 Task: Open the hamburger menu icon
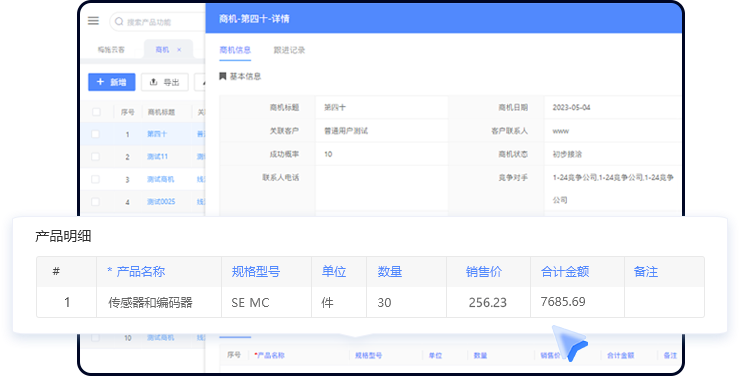click(x=93, y=21)
